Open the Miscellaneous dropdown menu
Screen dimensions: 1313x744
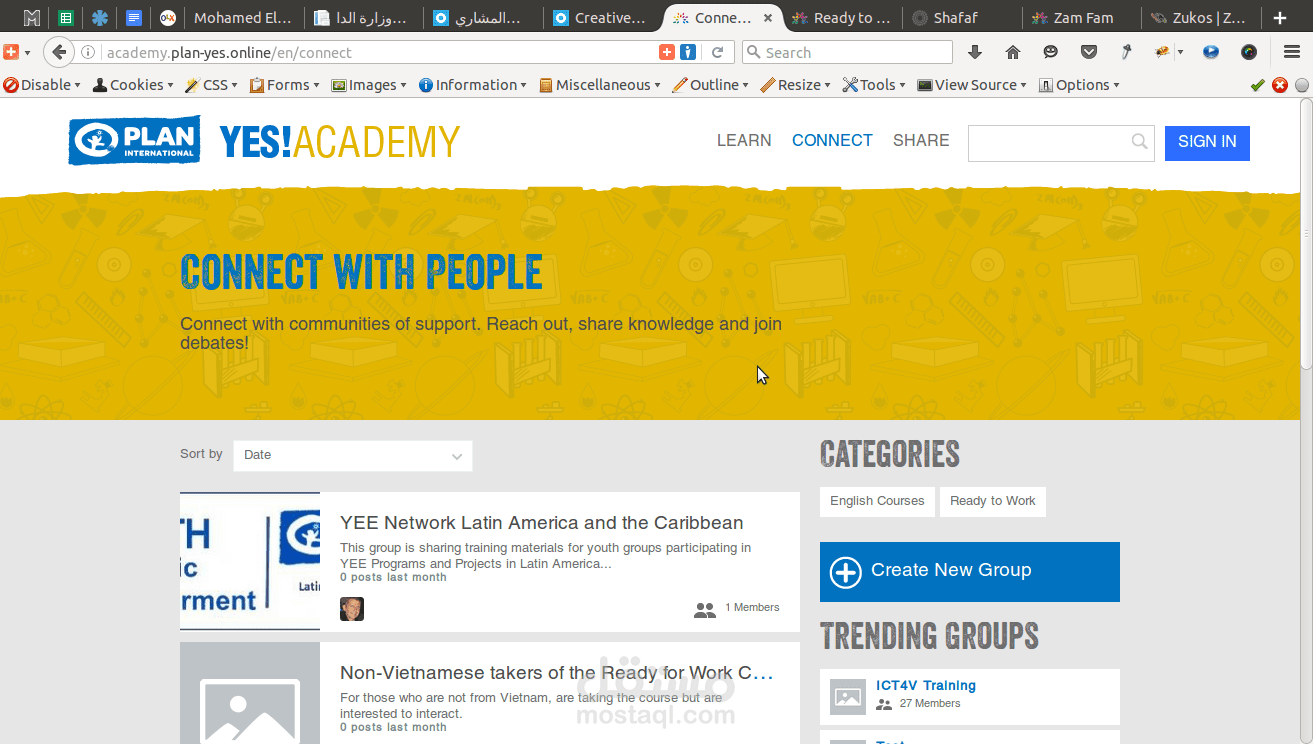tap(600, 85)
